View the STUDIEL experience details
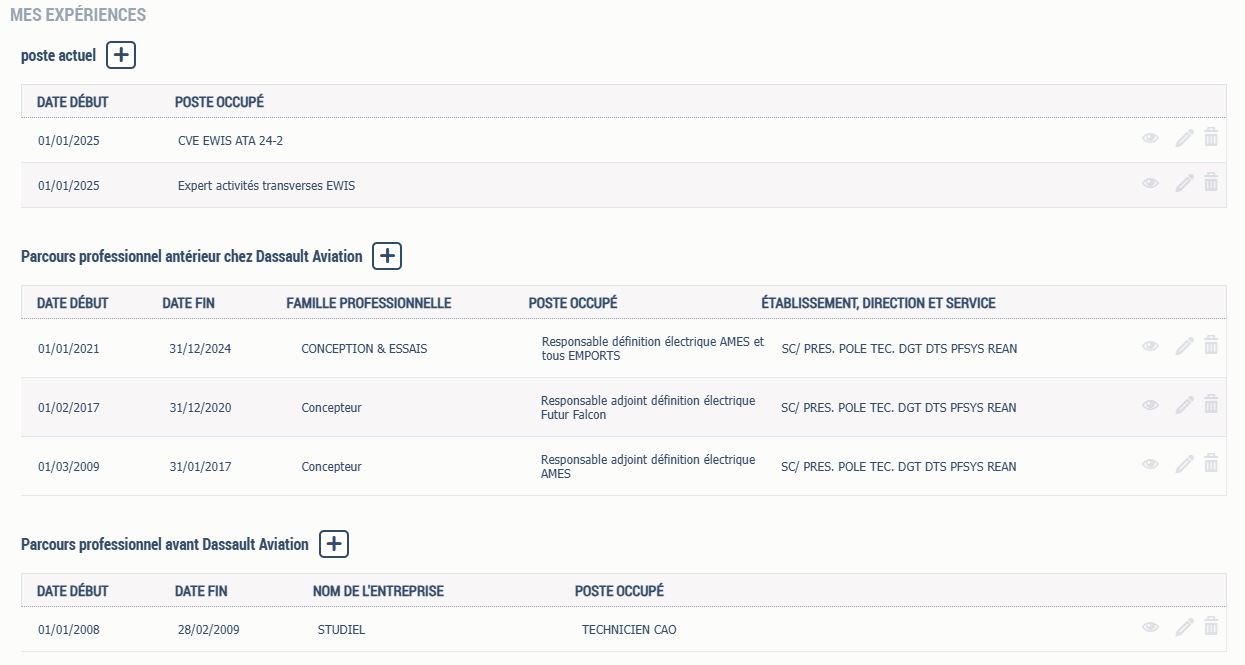Screen dimensions: 1245x665 pyautogui.click(x=1150, y=628)
